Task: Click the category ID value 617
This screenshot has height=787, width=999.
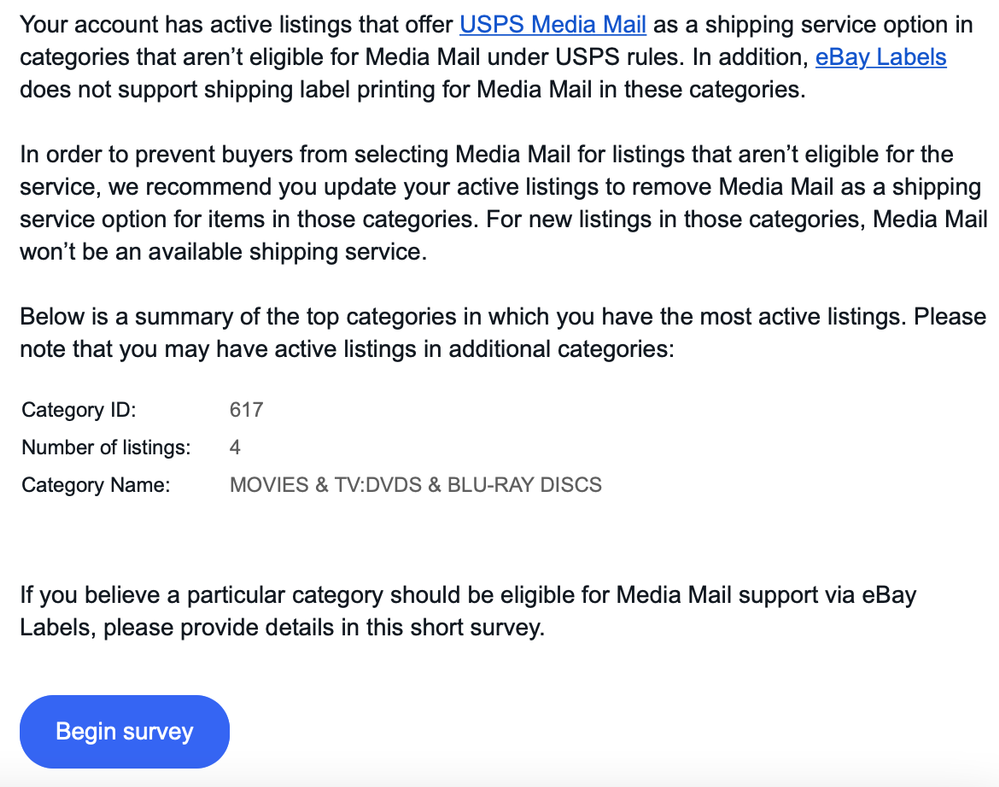Action: pos(246,410)
